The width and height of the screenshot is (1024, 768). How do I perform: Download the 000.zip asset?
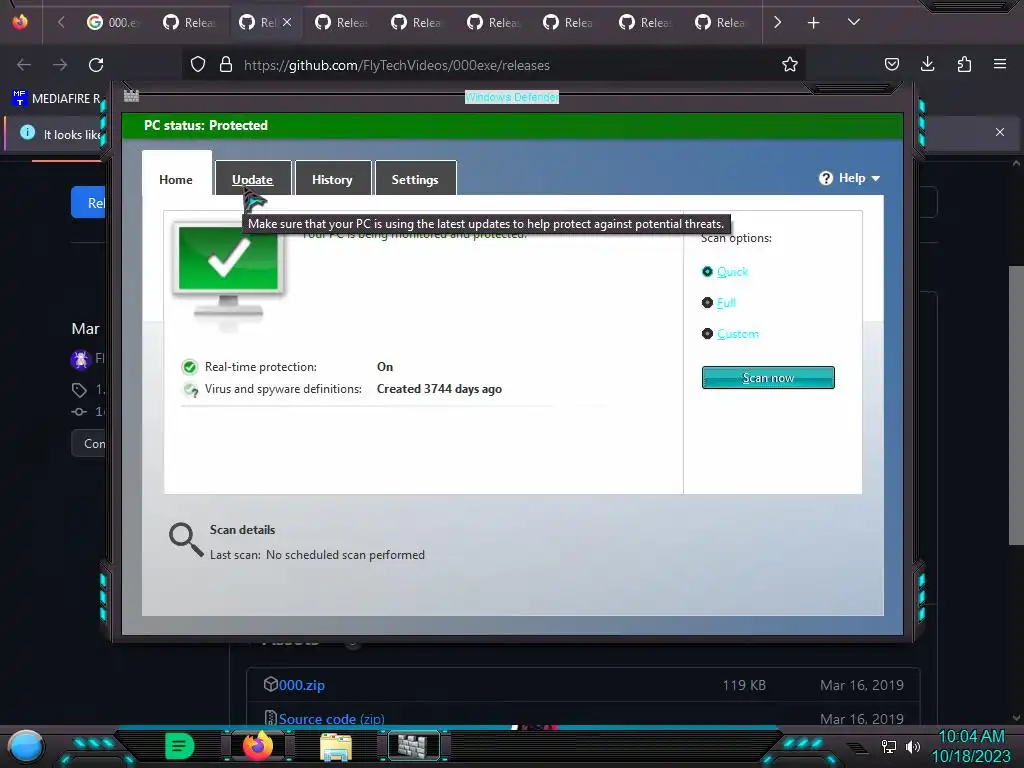302,685
